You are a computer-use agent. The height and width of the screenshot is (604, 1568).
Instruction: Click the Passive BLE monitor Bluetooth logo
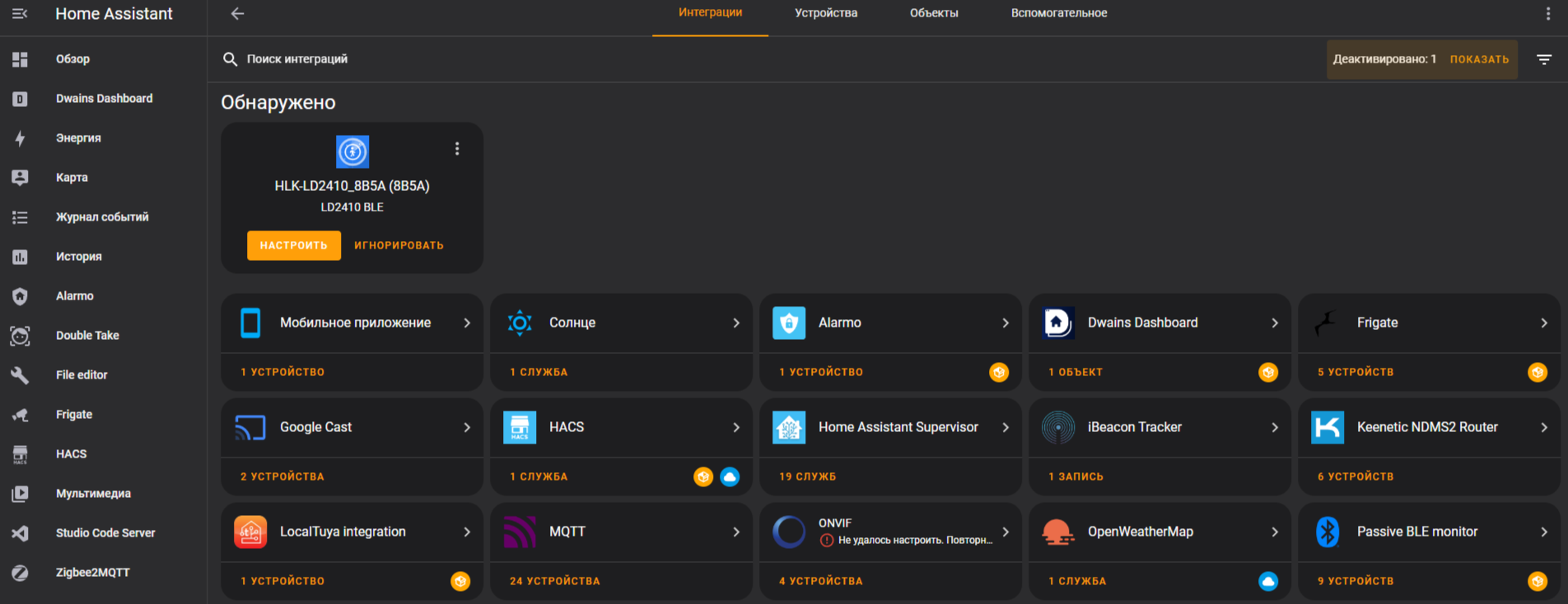(1328, 532)
